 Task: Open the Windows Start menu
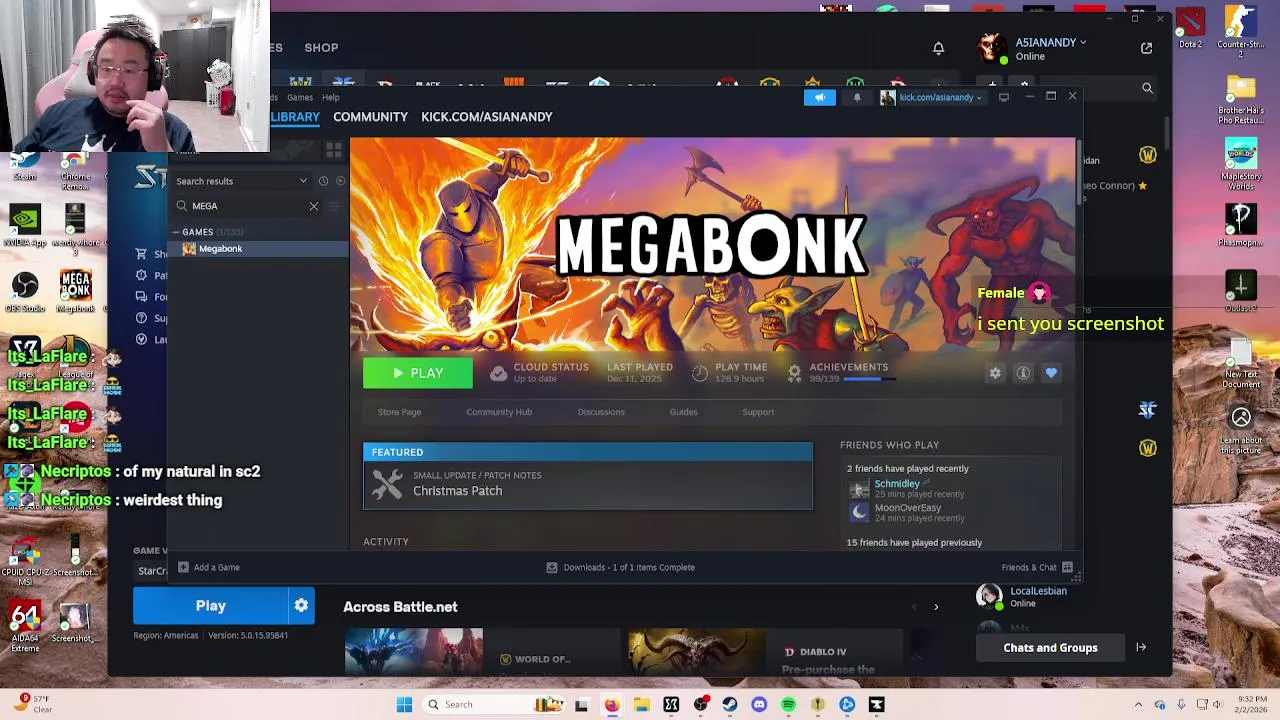point(404,705)
